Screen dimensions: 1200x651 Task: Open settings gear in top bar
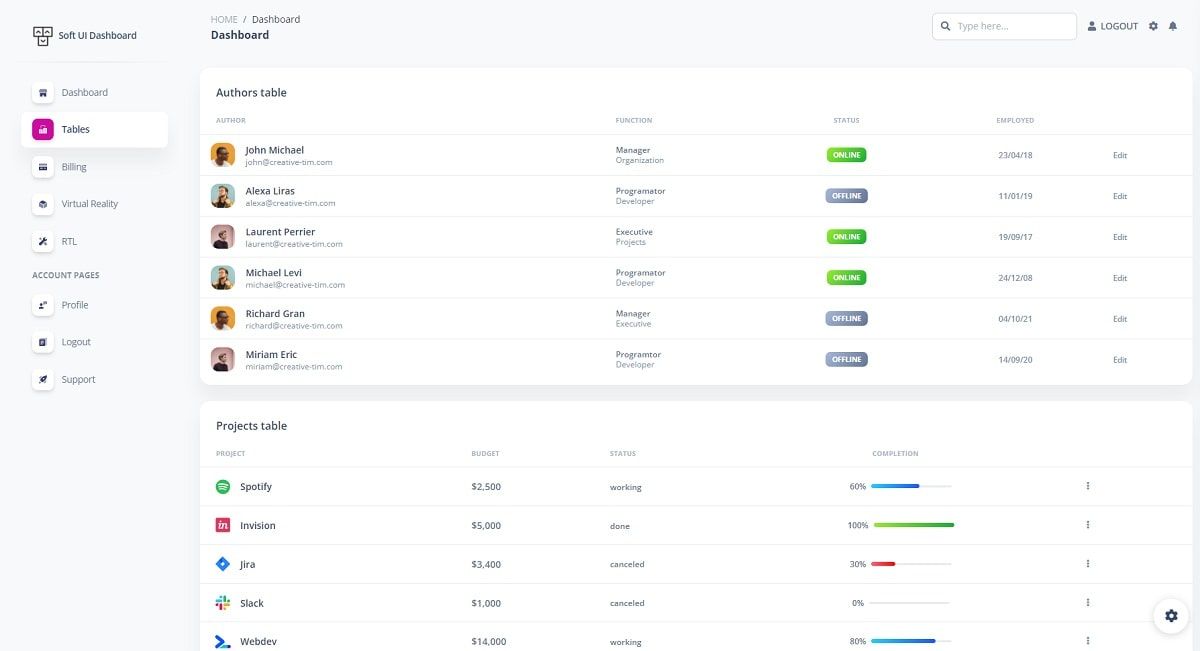tap(1153, 26)
